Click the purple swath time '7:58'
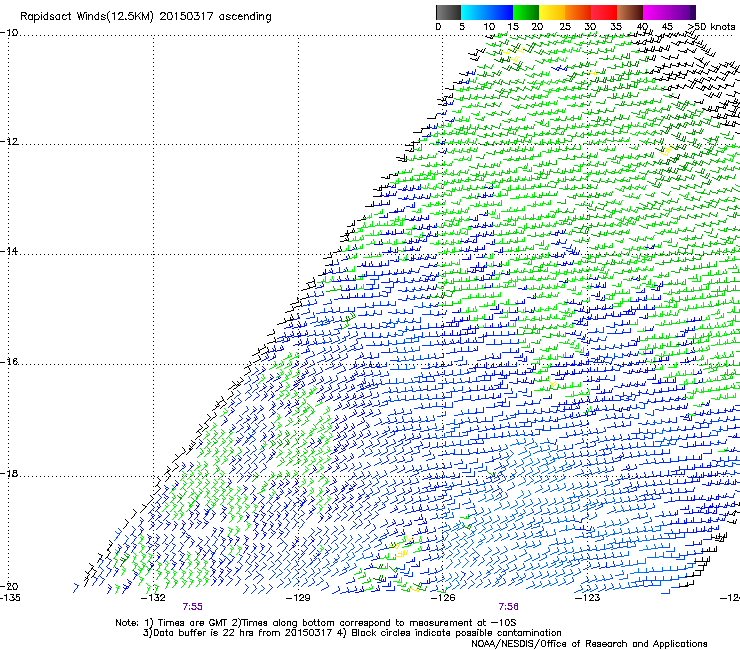Image resolution: width=740 pixels, height=650 pixels. click(x=508, y=607)
